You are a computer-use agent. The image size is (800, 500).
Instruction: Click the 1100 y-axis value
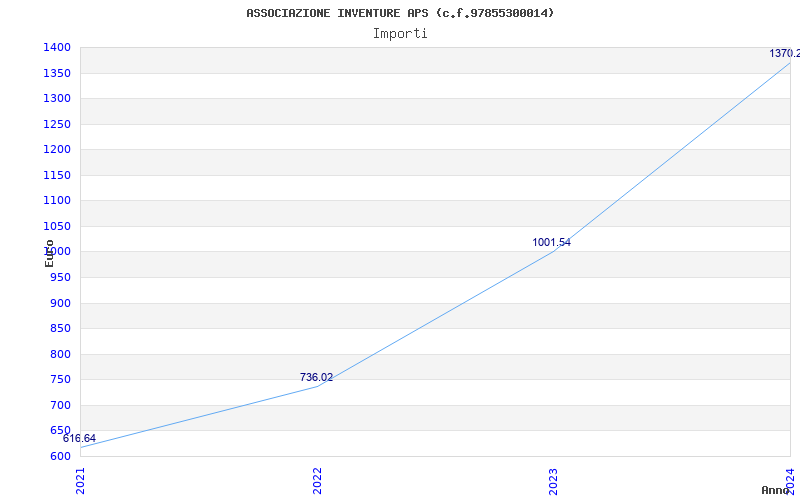pyautogui.click(x=57, y=201)
